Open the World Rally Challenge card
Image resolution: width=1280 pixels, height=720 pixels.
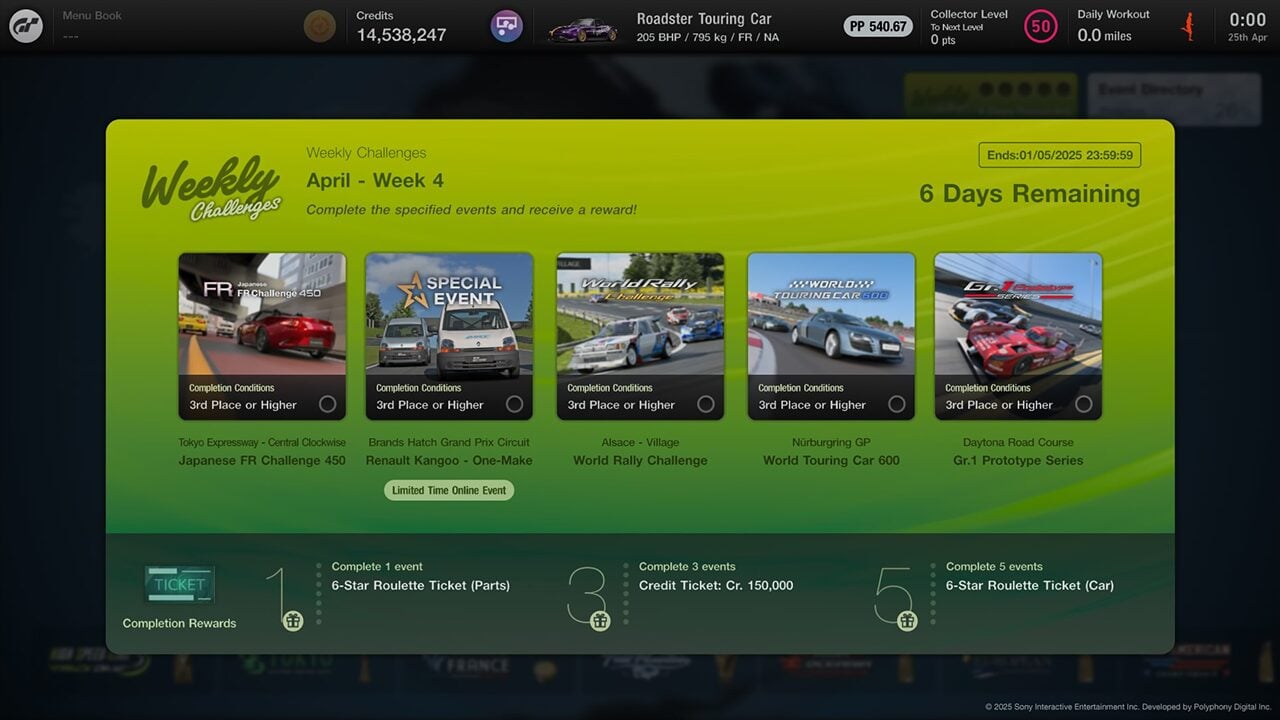(640, 336)
